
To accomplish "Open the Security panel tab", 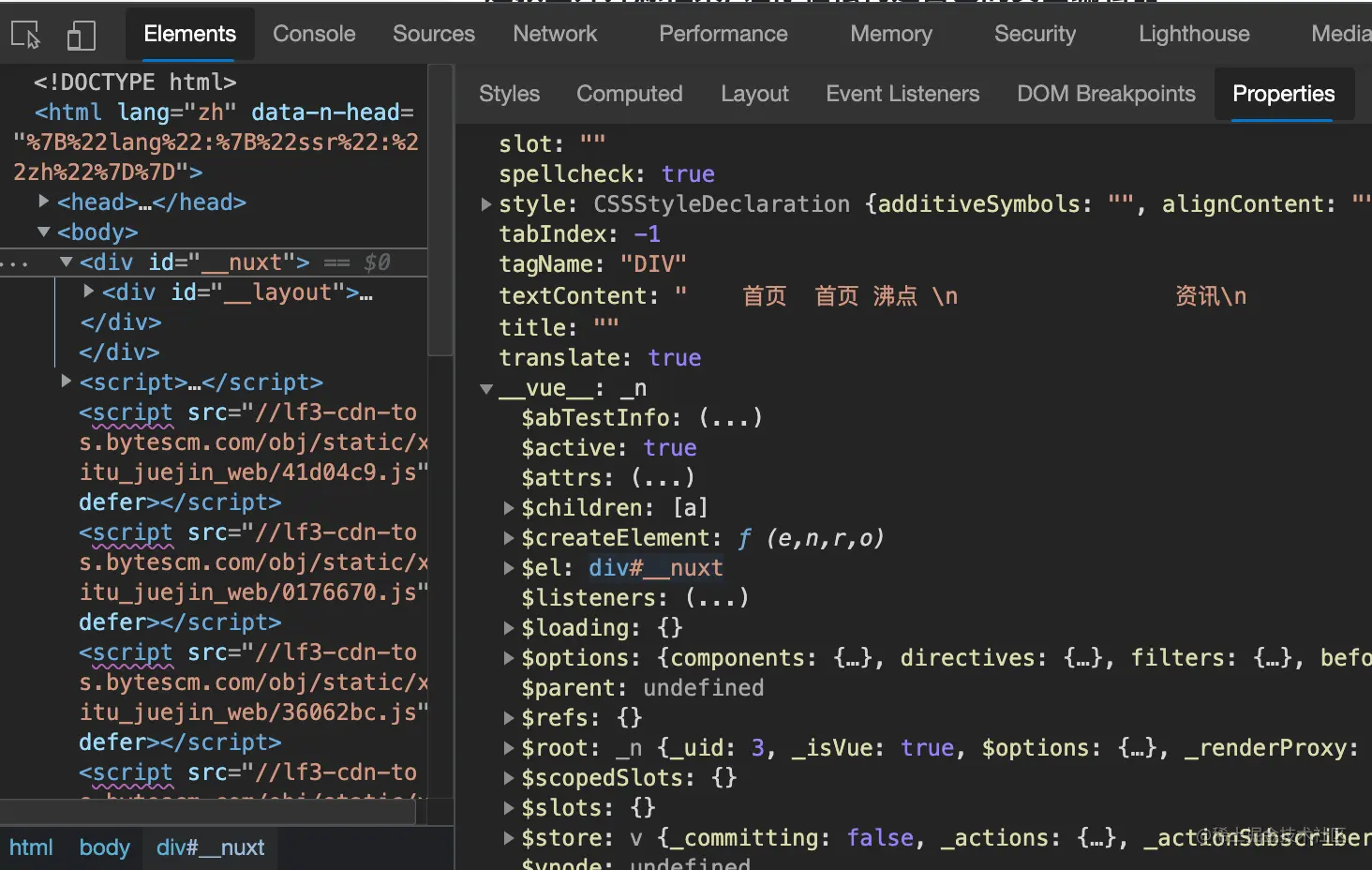I will (1035, 34).
